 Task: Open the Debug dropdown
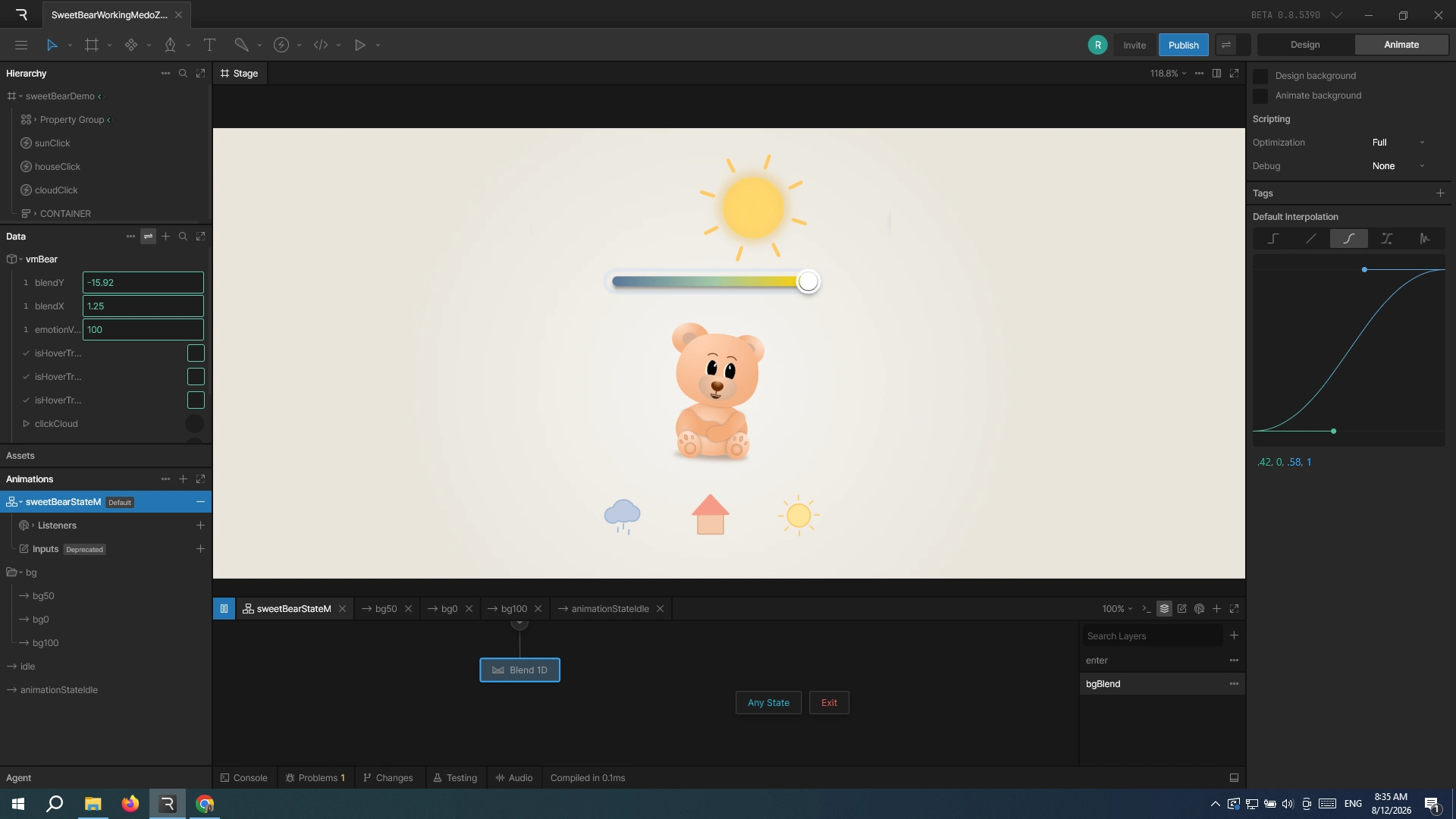tap(1398, 166)
